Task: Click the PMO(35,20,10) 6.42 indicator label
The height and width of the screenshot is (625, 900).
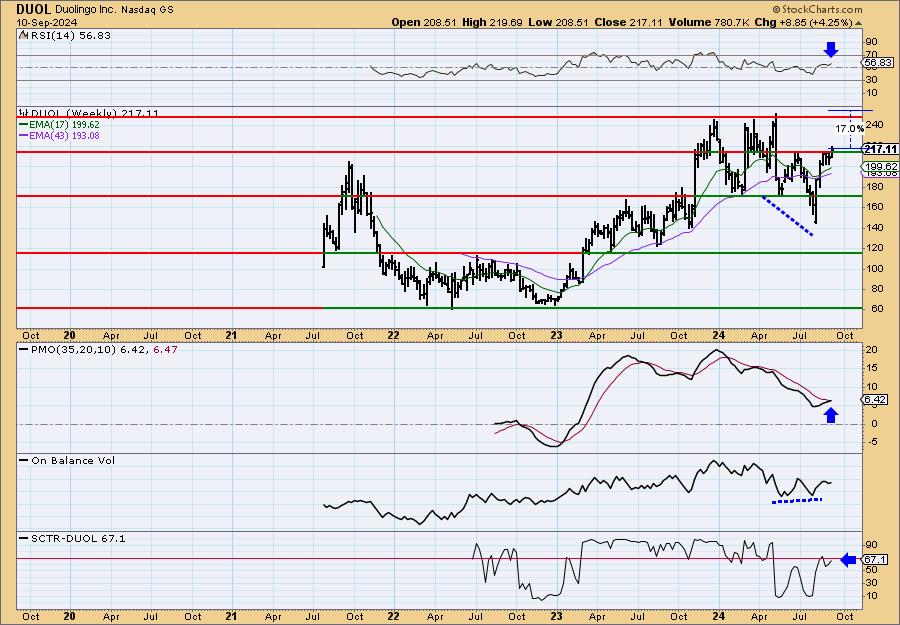Action: [x=88, y=349]
